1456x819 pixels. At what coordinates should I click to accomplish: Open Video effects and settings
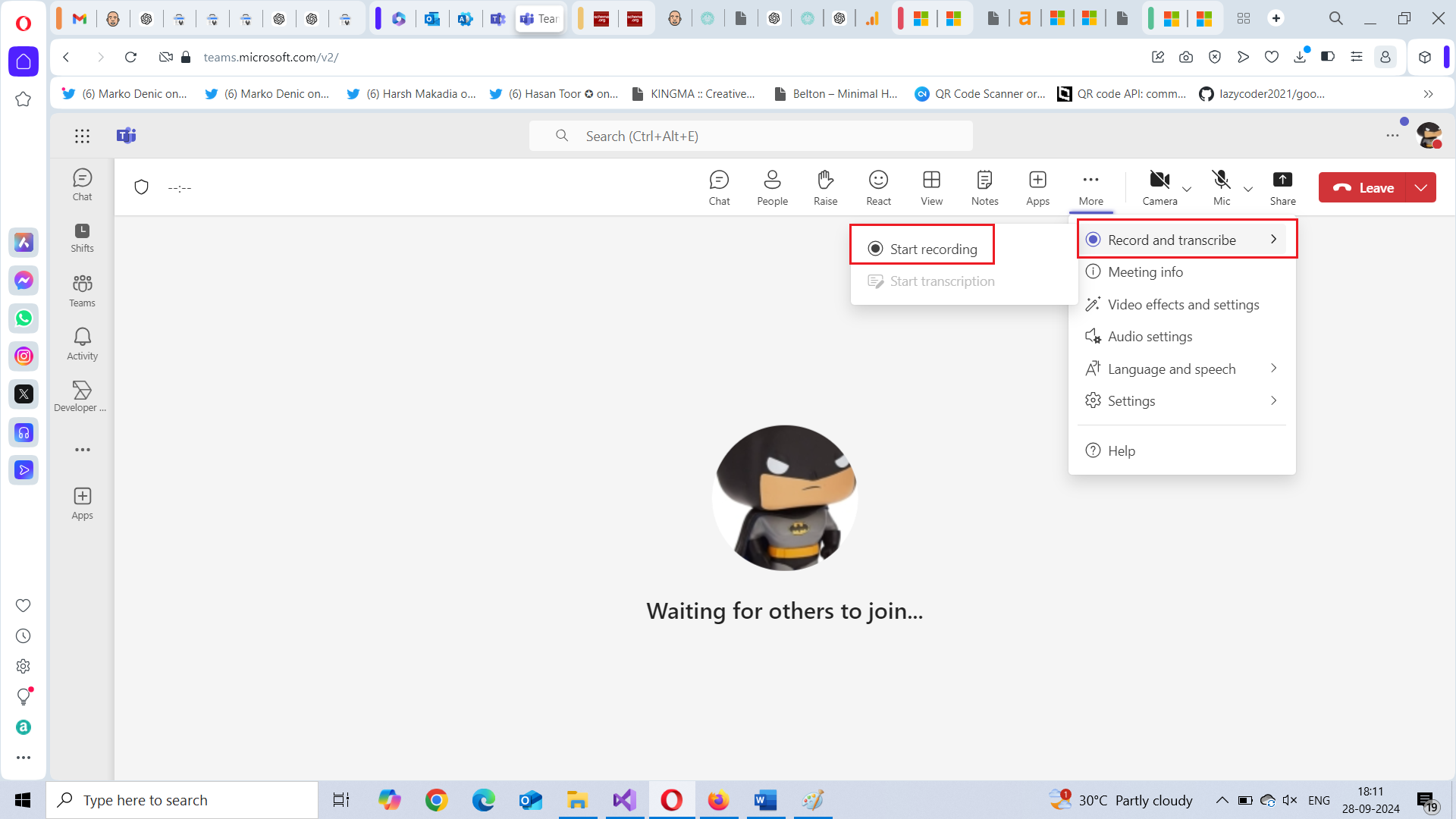pos(1182,304)
